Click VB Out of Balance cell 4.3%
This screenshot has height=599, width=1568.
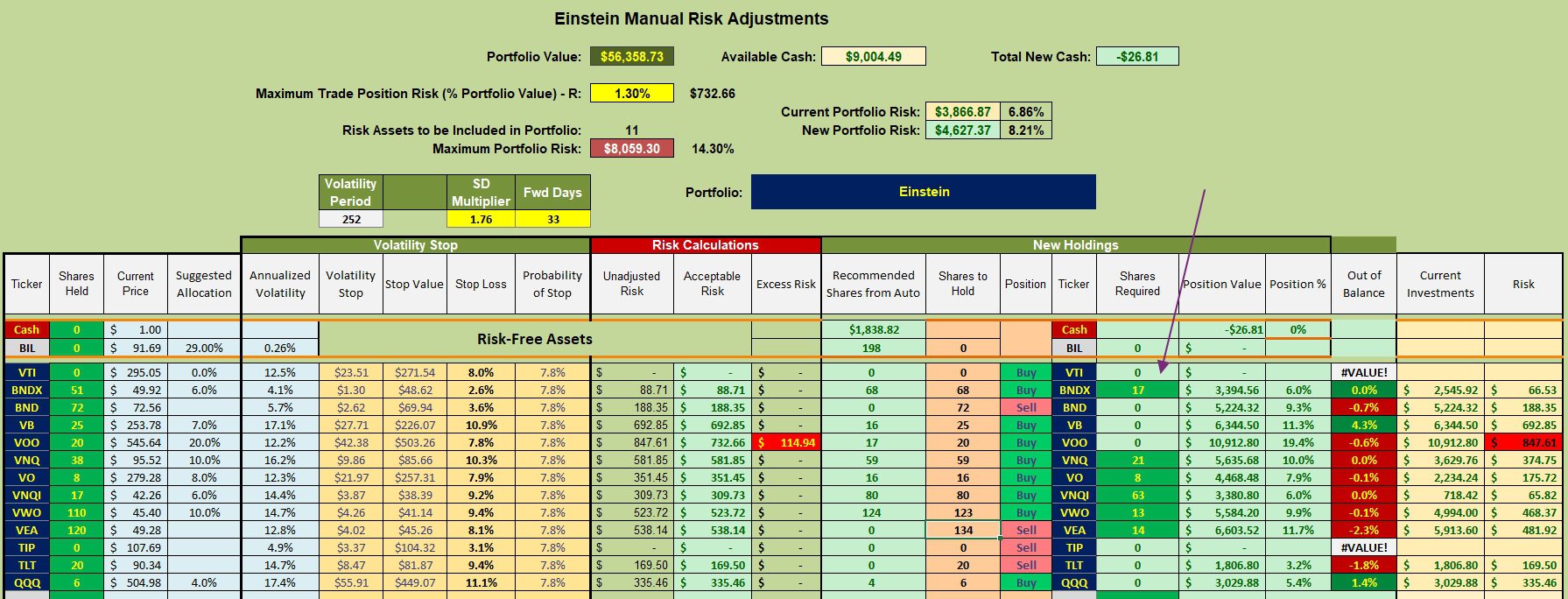[x=1364, y=425]
